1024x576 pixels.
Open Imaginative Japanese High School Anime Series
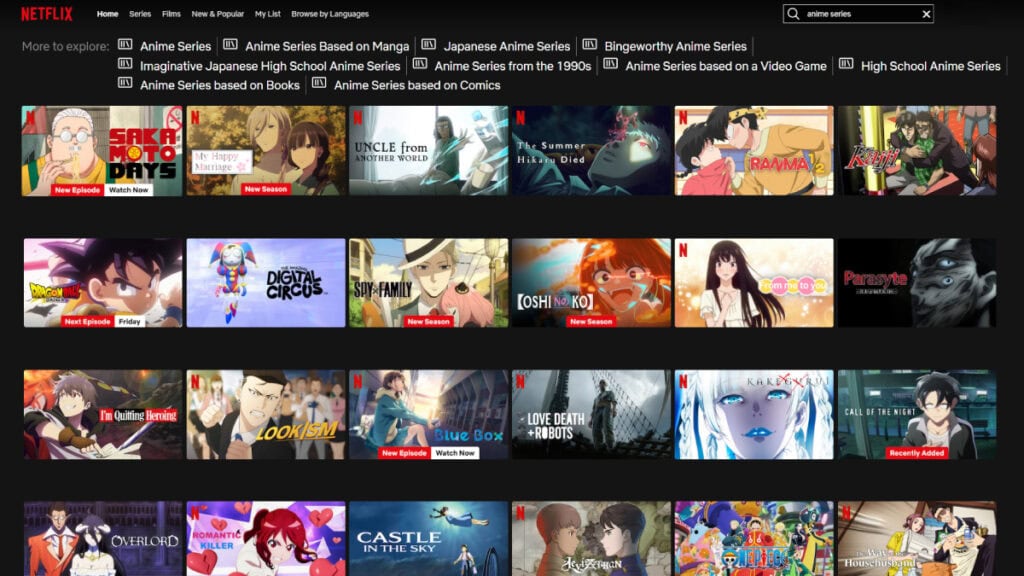(270, 66)
